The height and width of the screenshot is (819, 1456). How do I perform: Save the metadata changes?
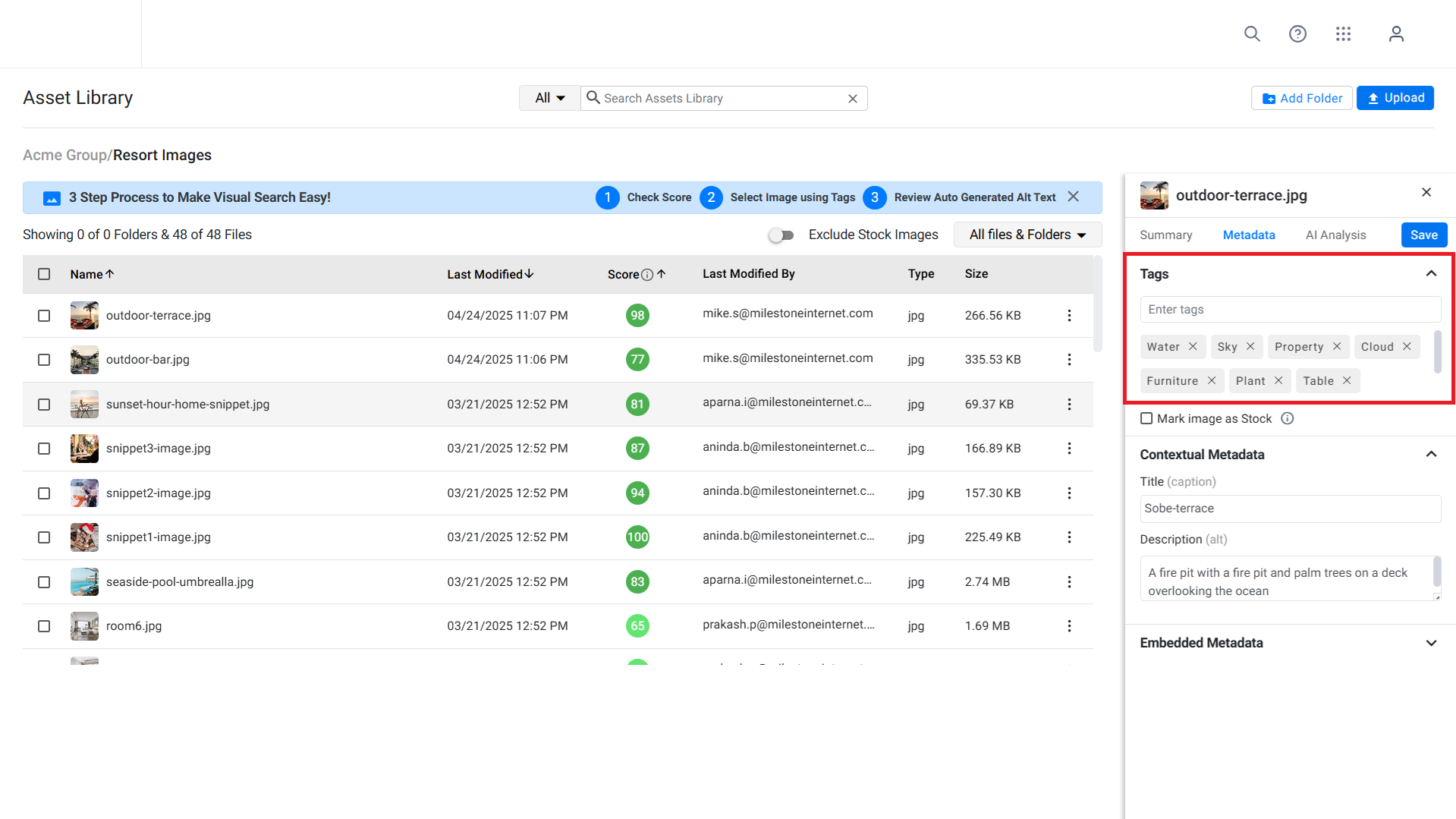[1423, 235]
